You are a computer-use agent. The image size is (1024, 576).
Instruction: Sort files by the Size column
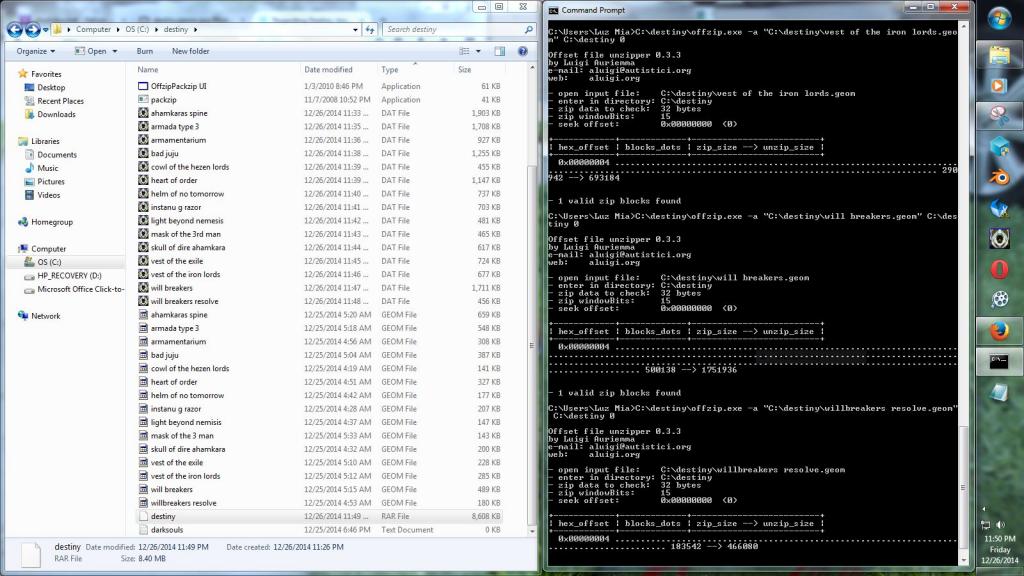(x=479, y=69)
